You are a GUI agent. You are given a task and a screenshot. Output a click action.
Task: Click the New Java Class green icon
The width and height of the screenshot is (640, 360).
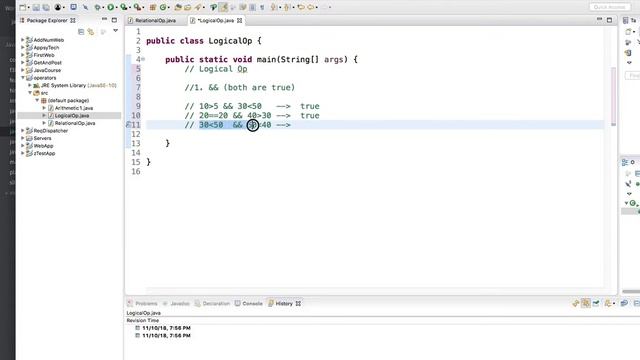163,7
